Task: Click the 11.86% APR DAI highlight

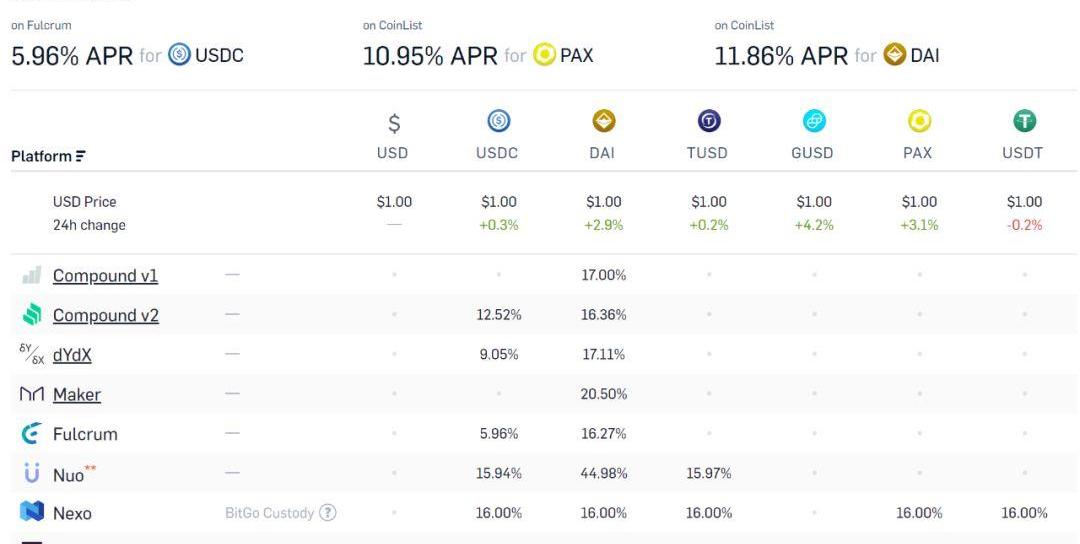Action: [827, 56]
